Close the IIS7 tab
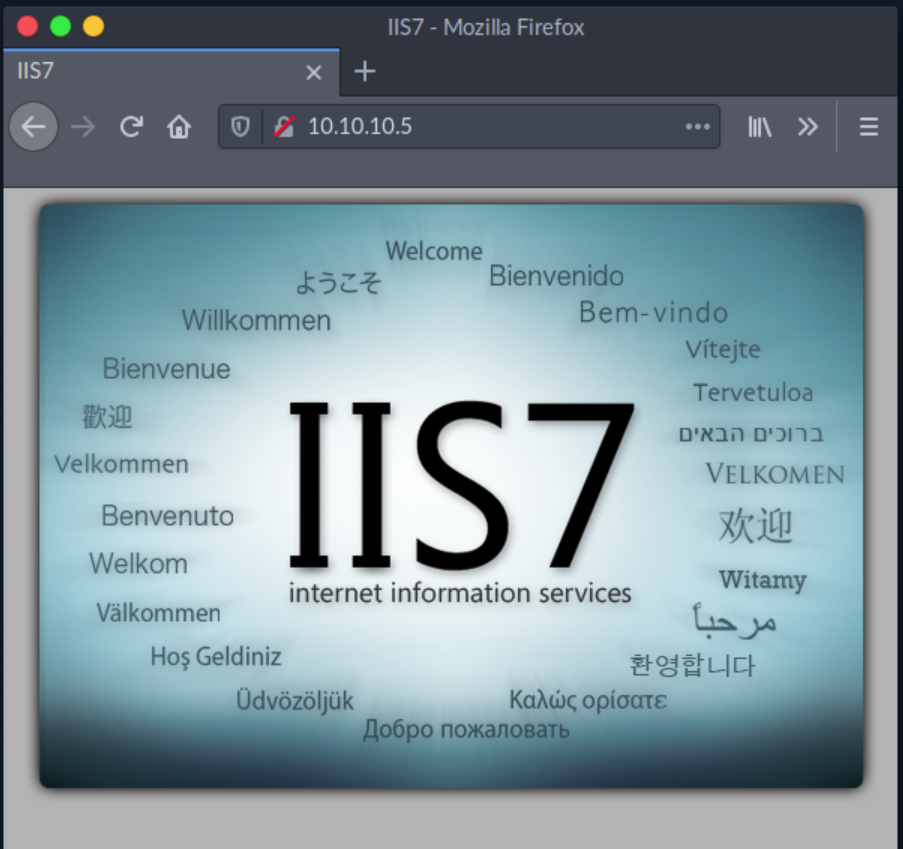The width and height of the screenshot is (903, 849). pos(314,73)
